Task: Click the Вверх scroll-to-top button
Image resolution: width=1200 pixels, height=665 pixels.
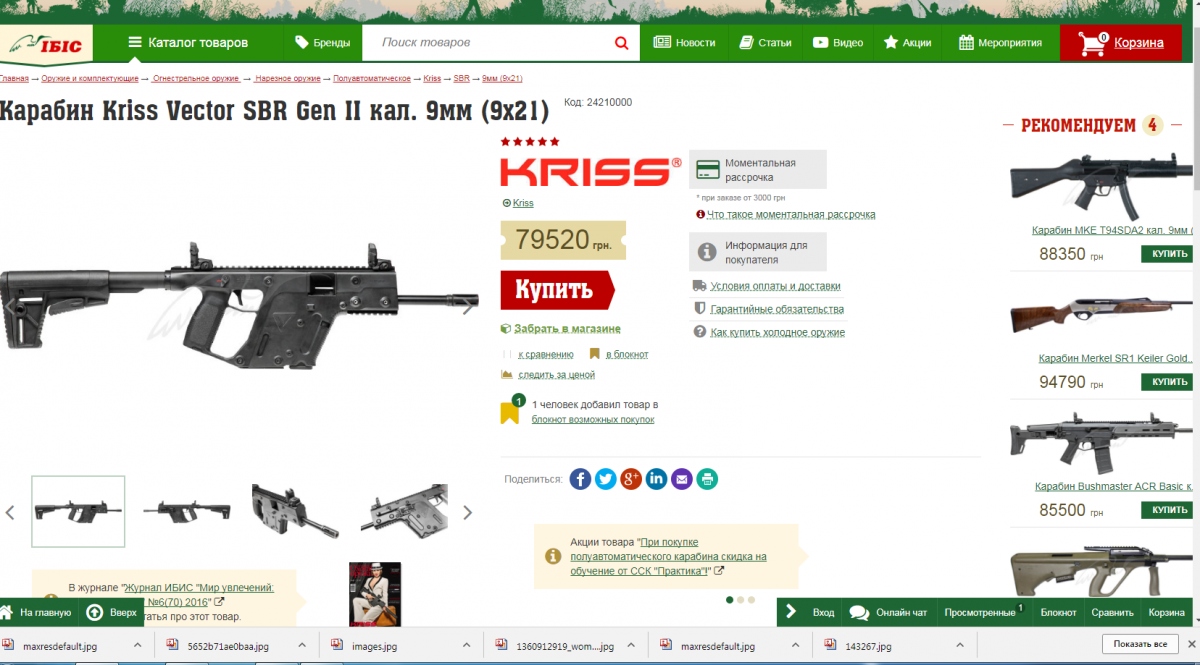Action: tap(111, 612)
